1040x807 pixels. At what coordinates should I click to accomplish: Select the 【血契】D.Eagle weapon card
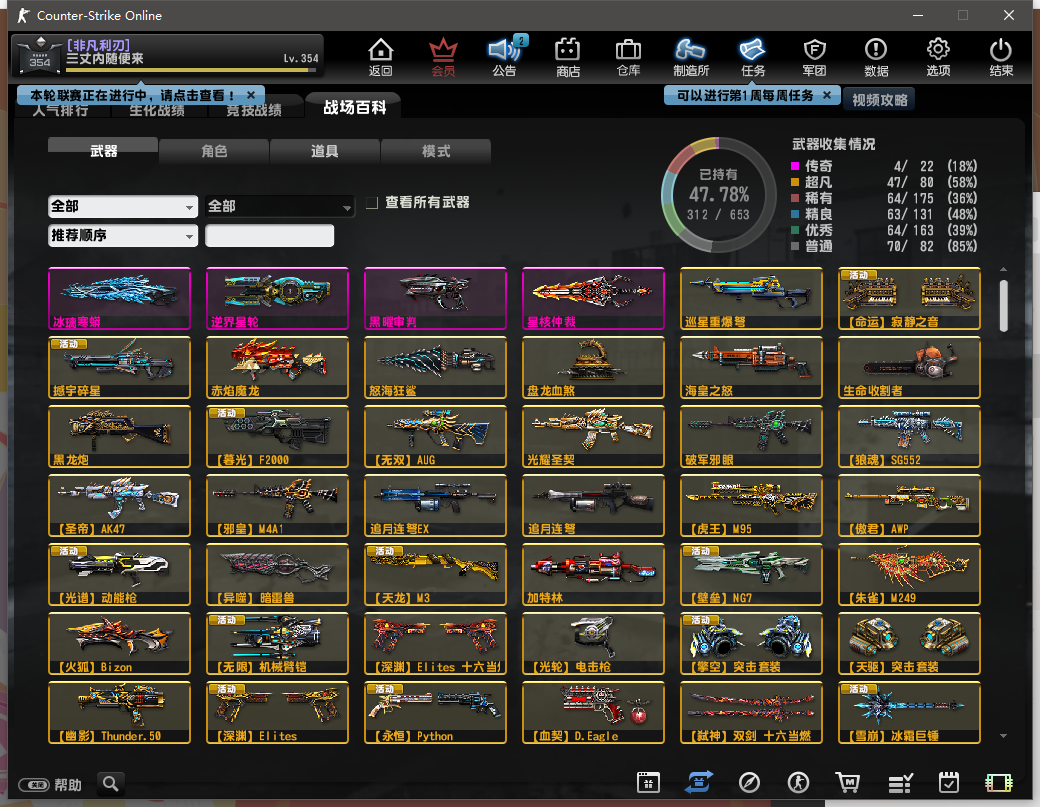[x=593, y=712]
